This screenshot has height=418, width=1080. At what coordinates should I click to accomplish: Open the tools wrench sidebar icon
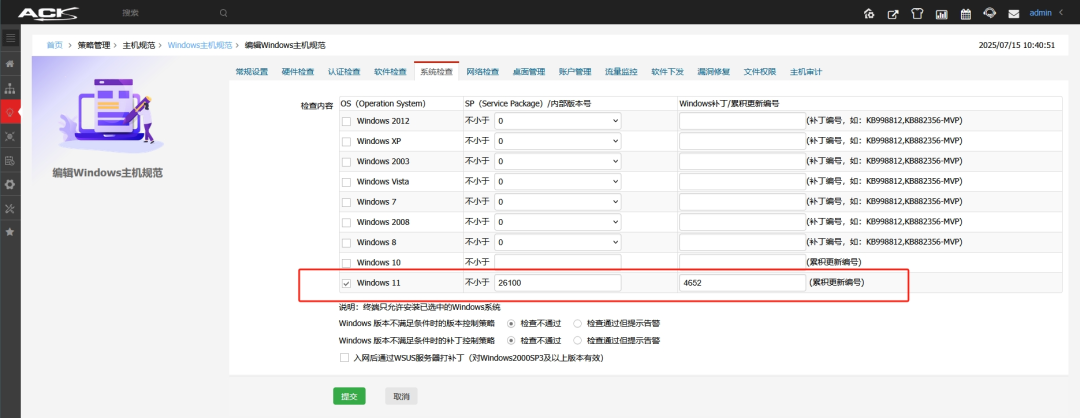[x=10, y=208]
